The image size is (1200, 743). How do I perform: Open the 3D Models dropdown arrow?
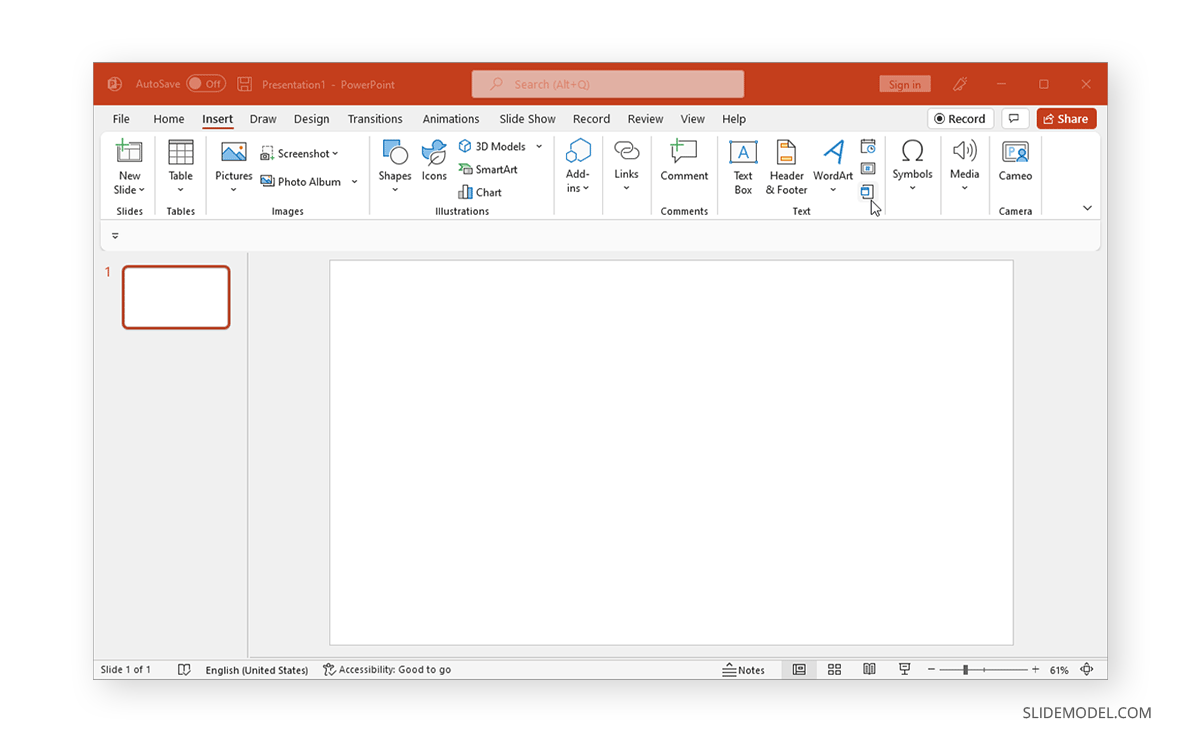point(538,146)
